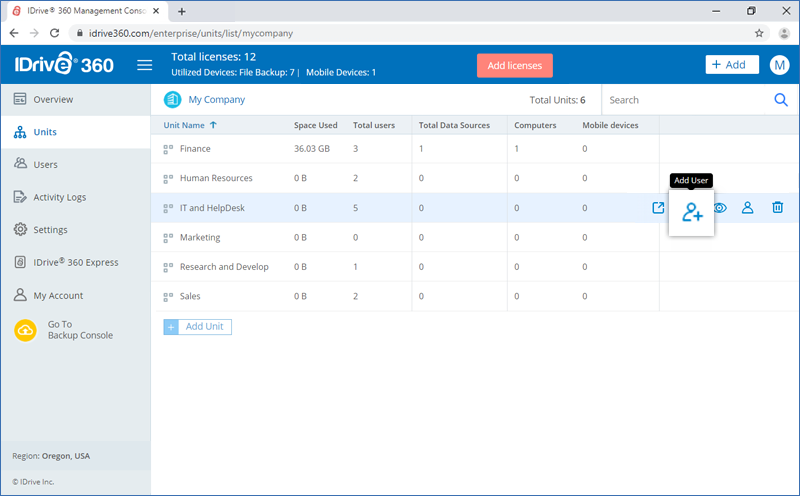800x496 pixels.
Task: Click the Space Used column header
Action: point(315,125)
